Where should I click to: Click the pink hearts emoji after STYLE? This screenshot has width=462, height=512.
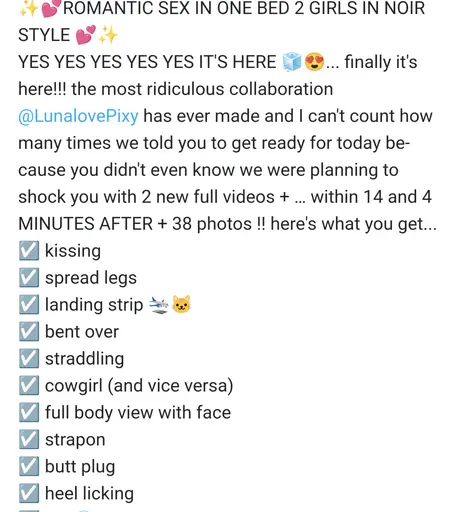click(86, 35)
